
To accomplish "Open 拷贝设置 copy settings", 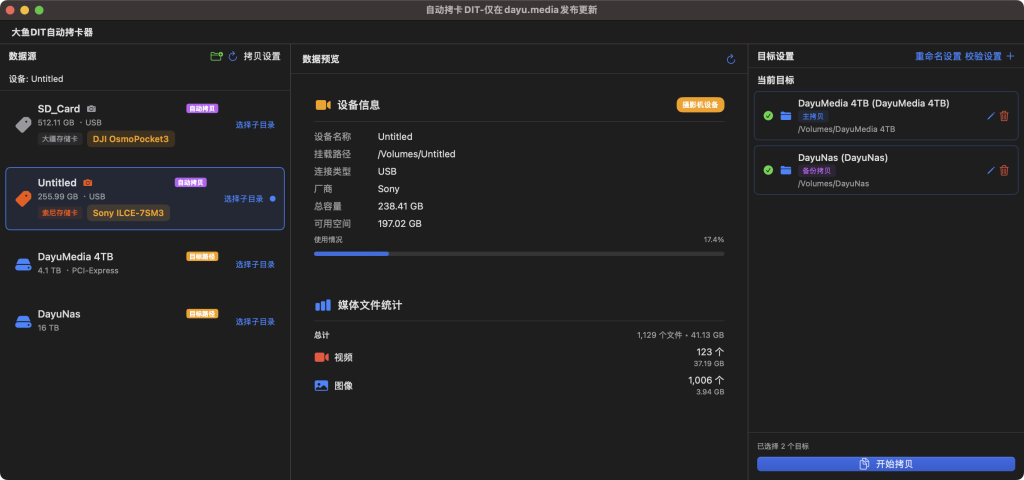I will pos(262,57).
